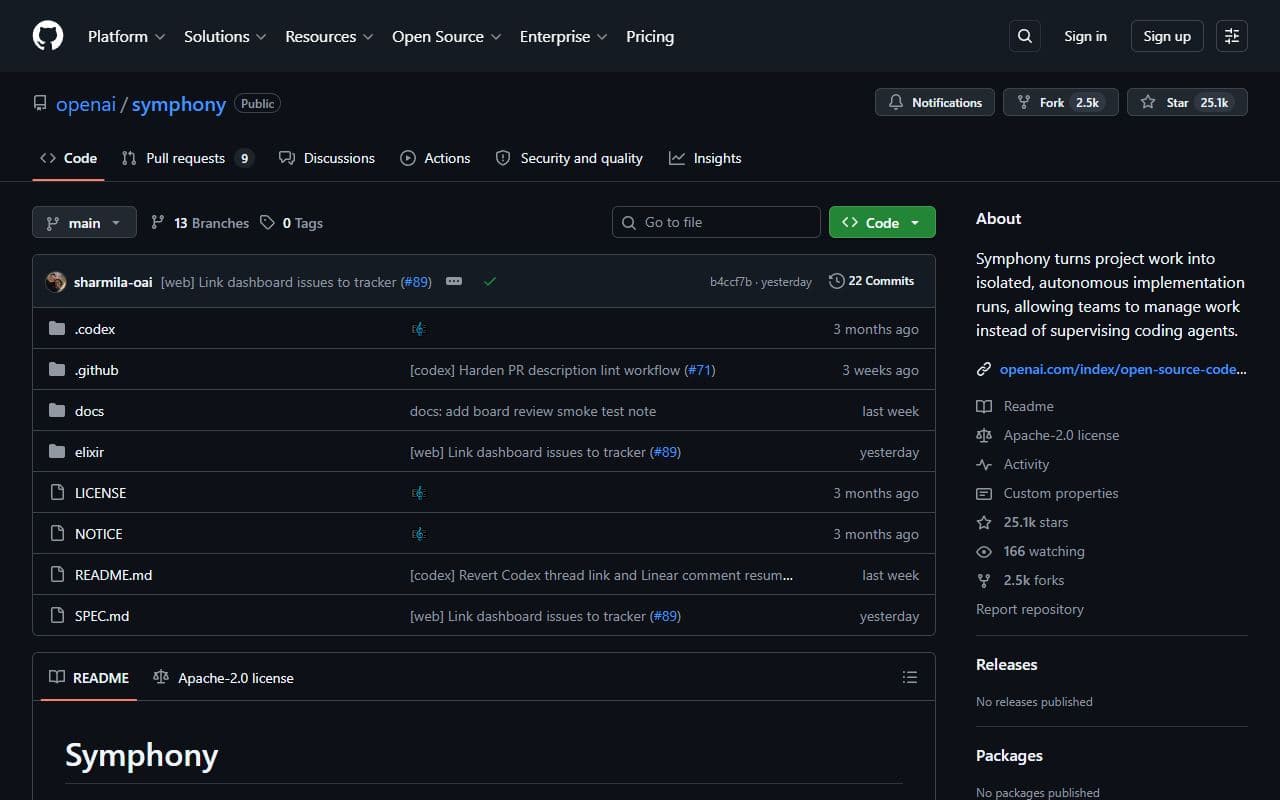The height and width of the screenshot is (800, 1280).
Task: Click the .github folder icon
Action: 57,370
